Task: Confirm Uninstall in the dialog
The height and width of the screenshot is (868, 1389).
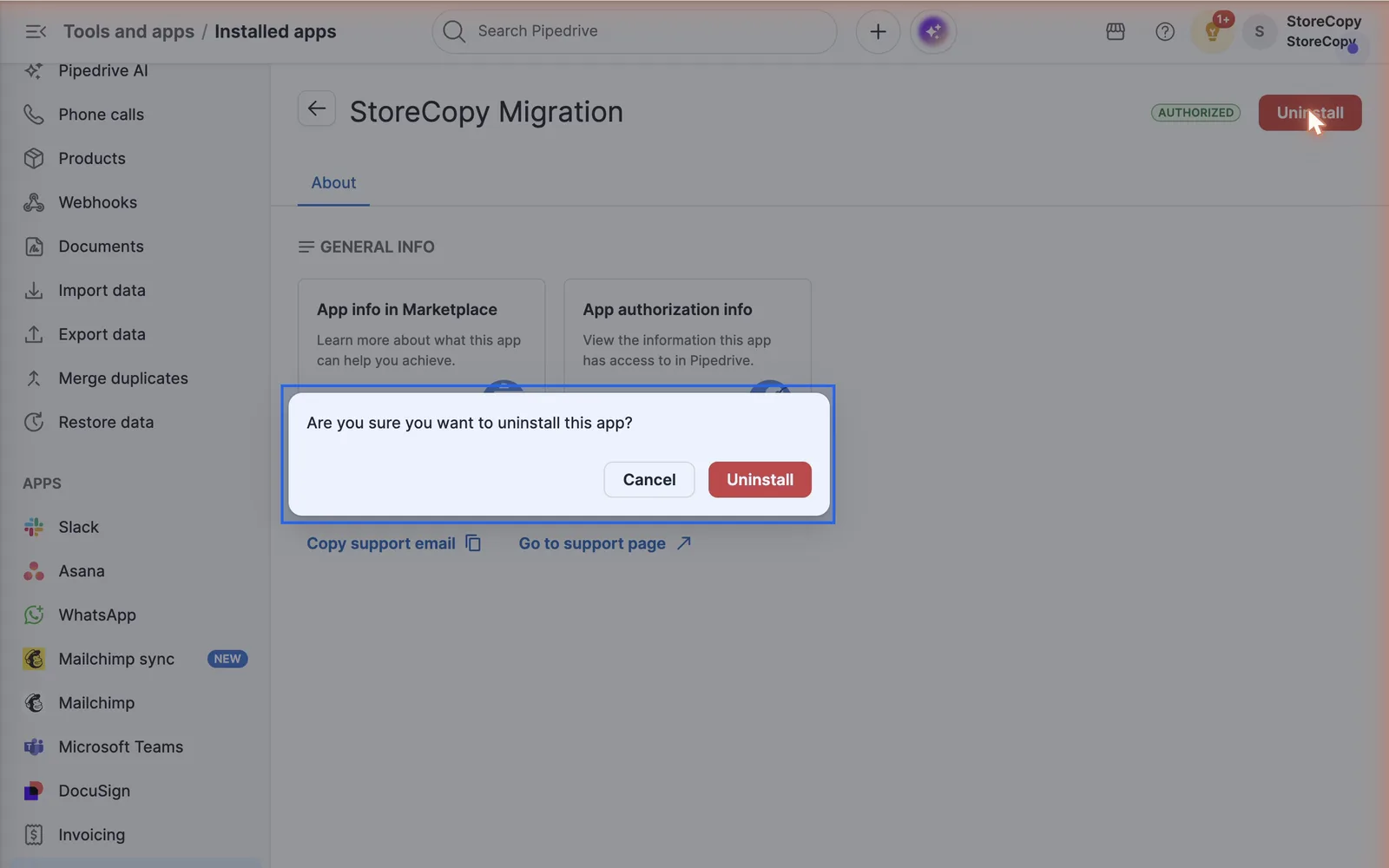Action: pos(760,479)
